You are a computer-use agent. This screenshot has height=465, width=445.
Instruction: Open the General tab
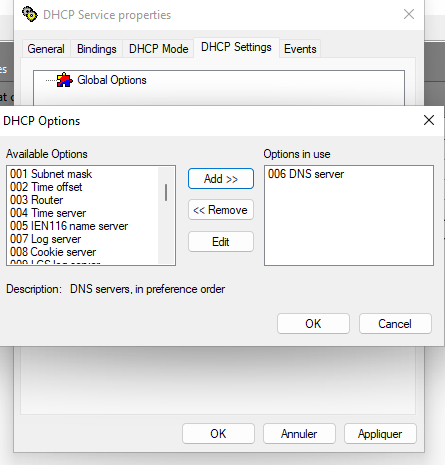[46, 49]
